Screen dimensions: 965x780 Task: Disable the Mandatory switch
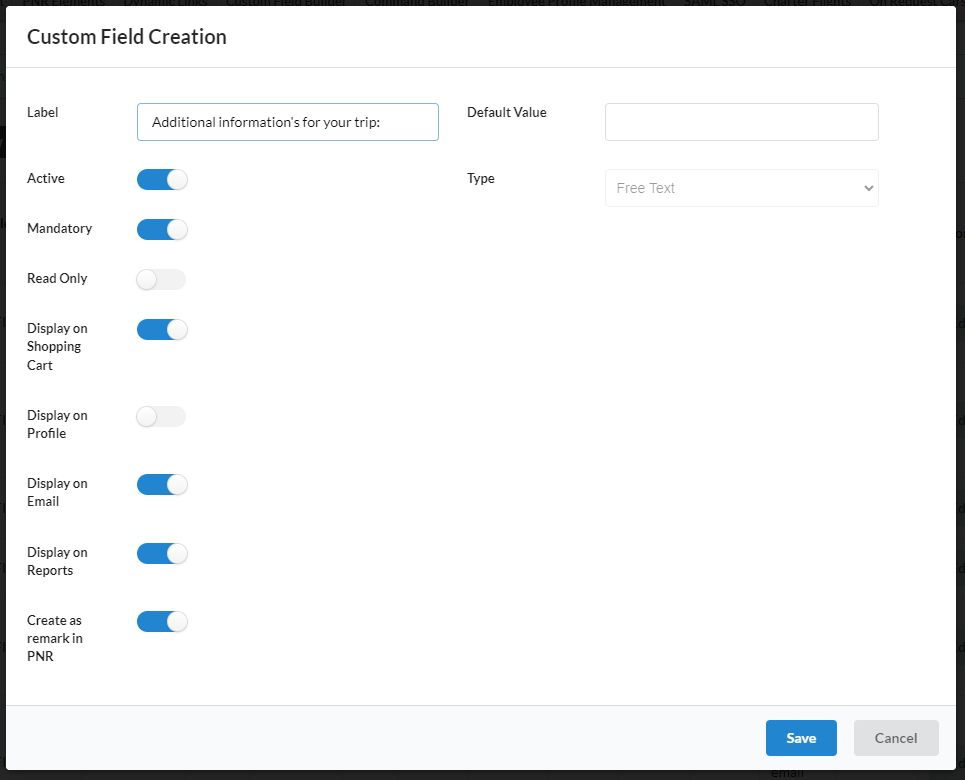(x=162, y=230)
